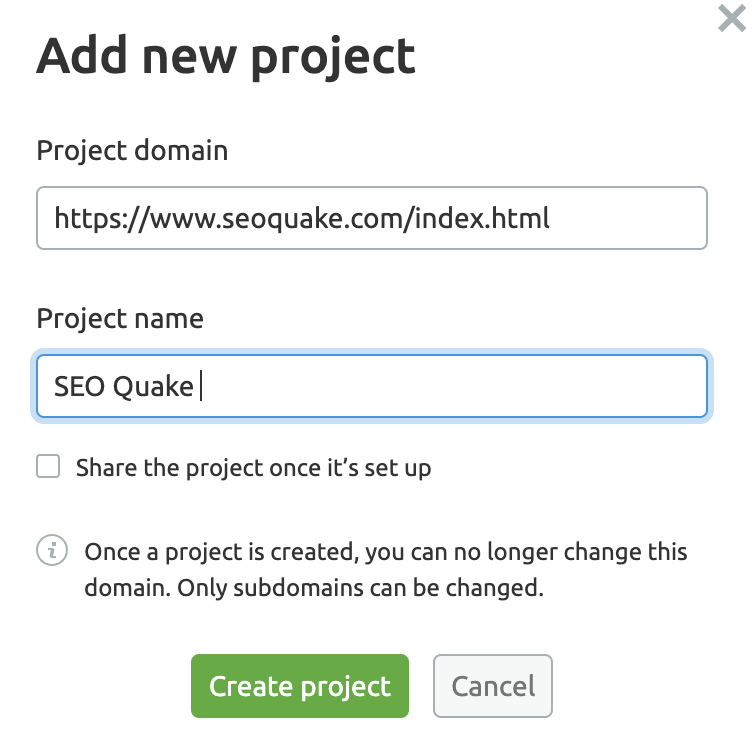Click the domain change warning text

(x=386, y=569)
